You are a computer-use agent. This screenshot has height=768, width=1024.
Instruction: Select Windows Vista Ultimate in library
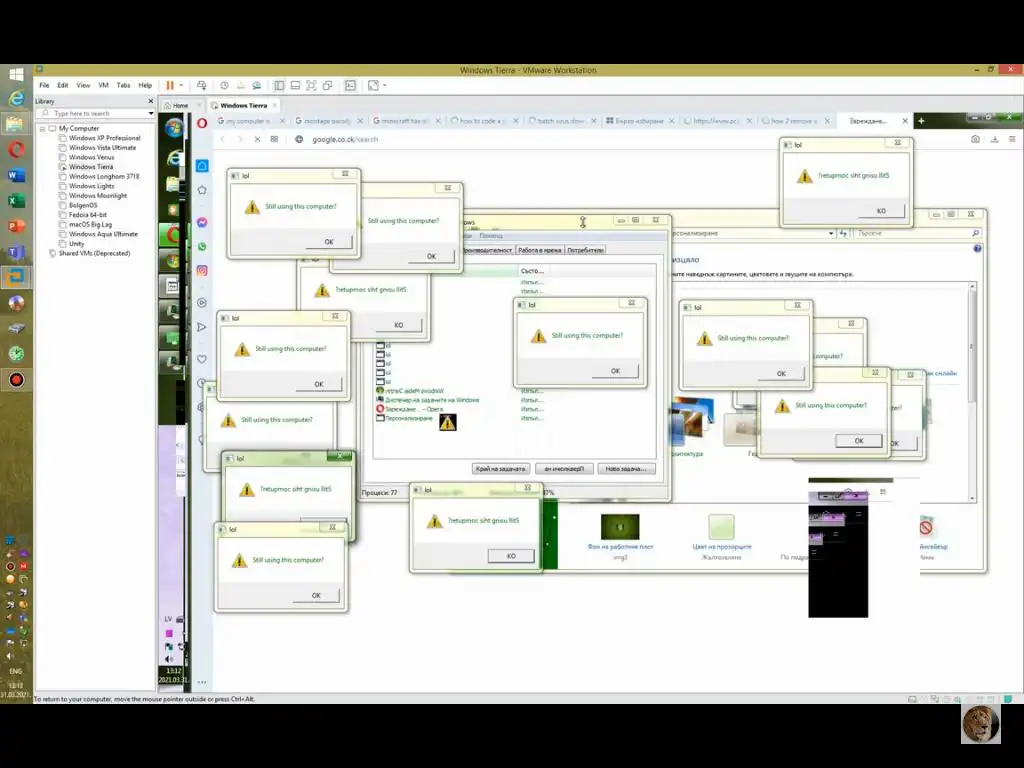pyautogui.click(x=103, y=148)
